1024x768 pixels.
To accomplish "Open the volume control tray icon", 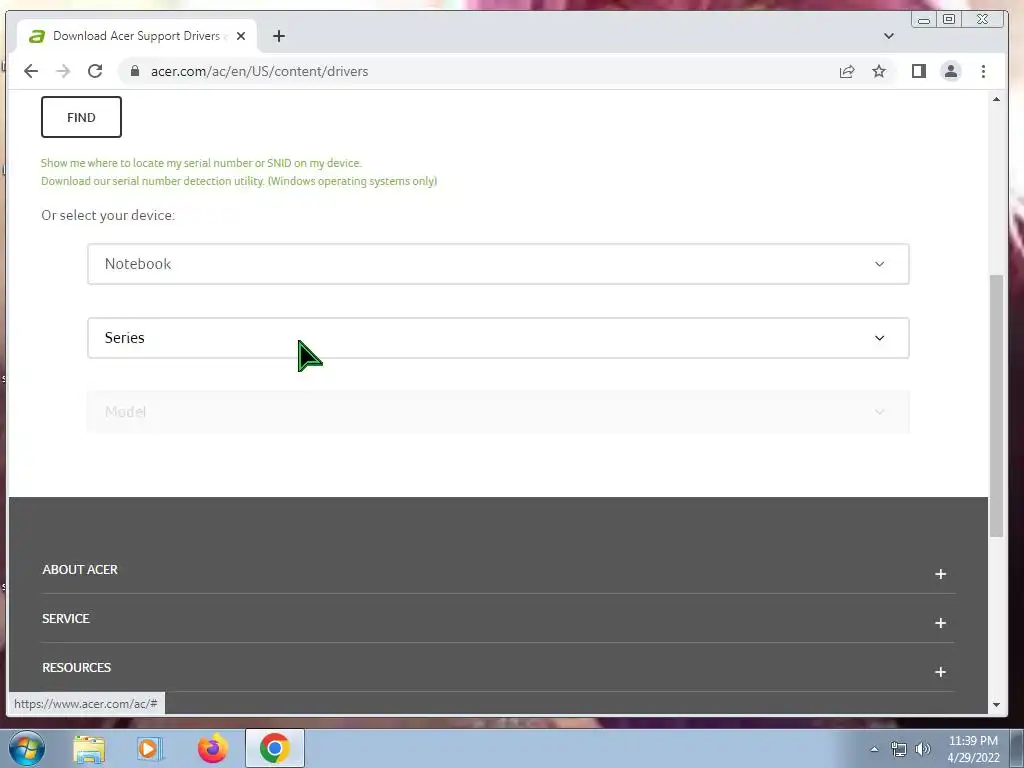I will [x=923, y=749].
